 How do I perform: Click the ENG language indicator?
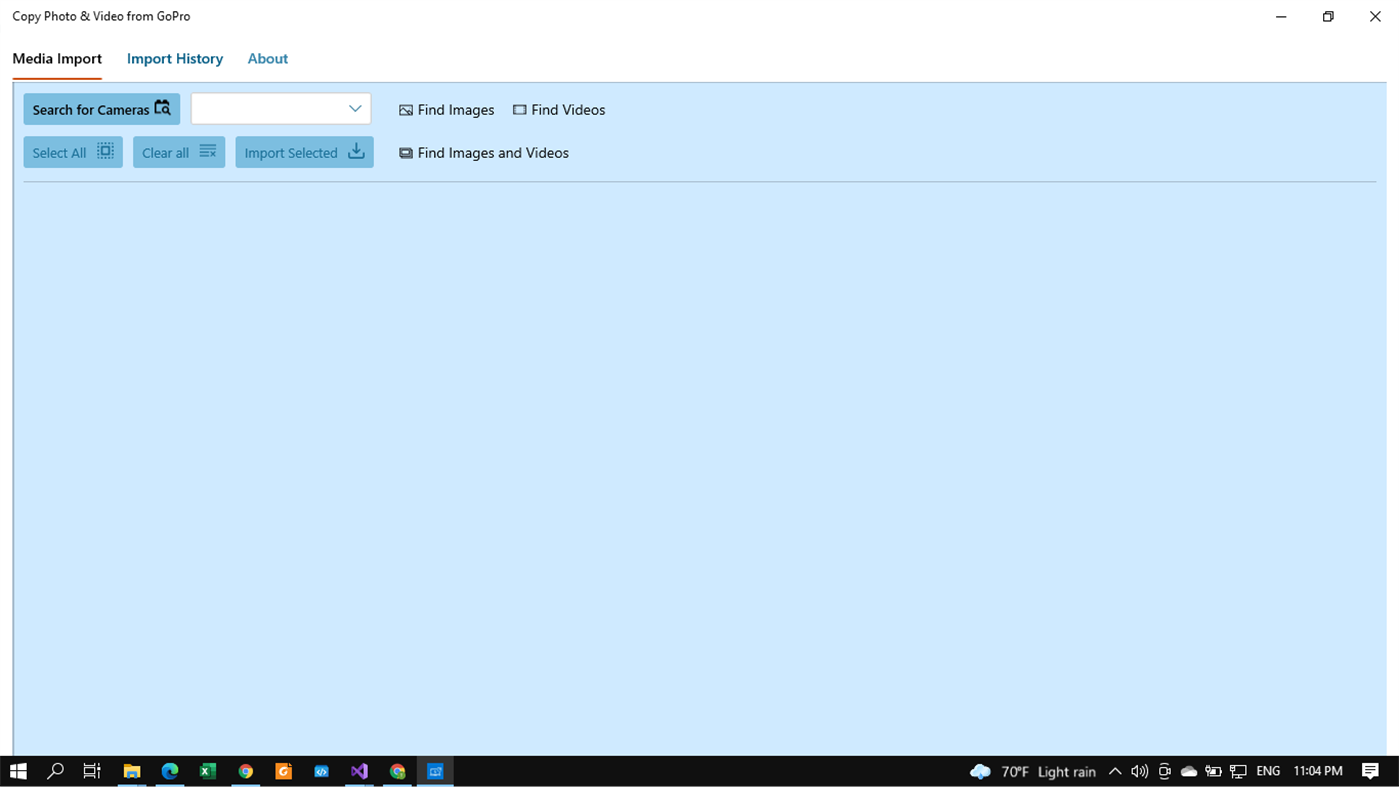pos(1268,771)
